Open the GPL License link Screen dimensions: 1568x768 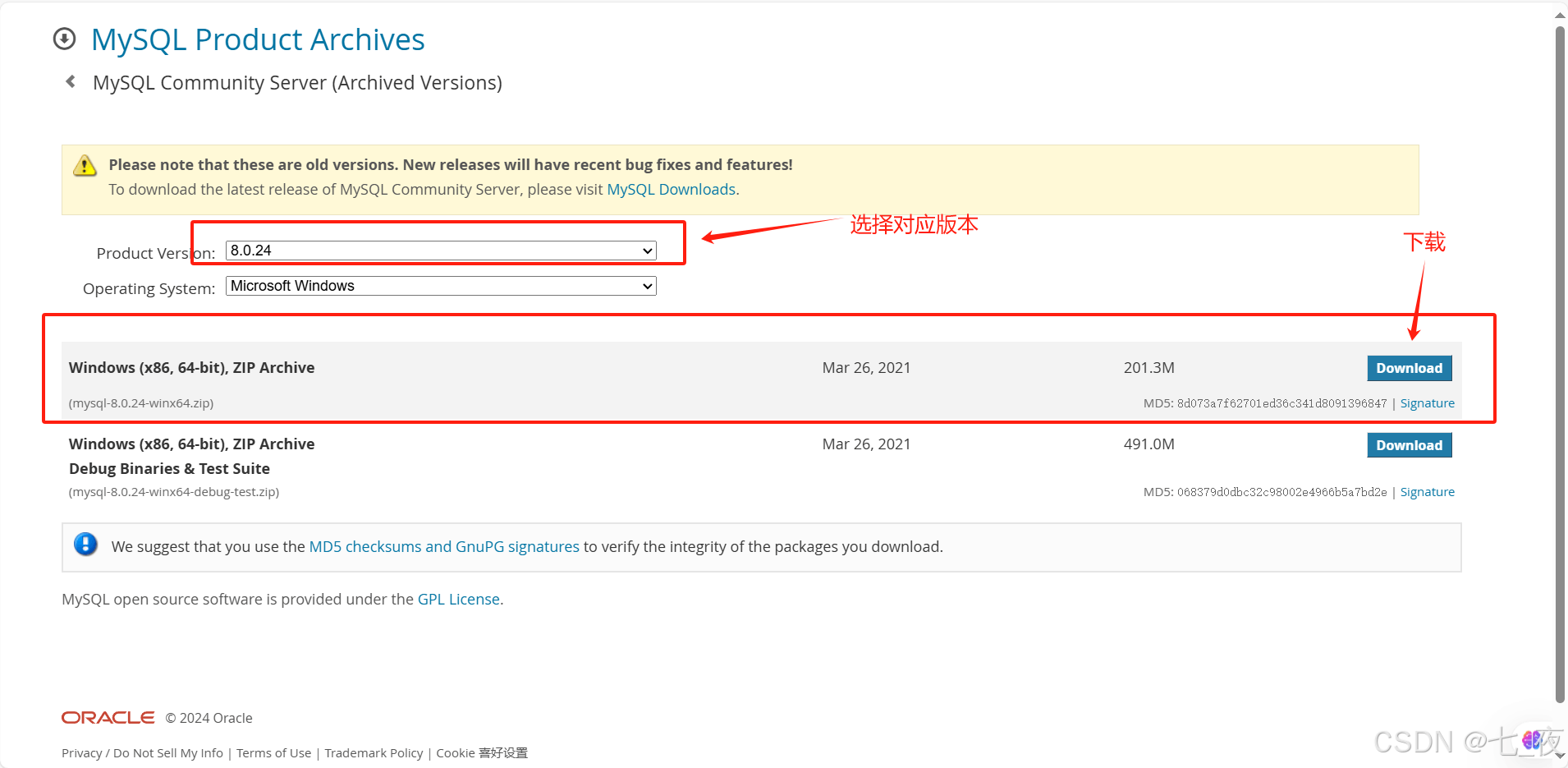pyautogui.click(x=458, y=600)
